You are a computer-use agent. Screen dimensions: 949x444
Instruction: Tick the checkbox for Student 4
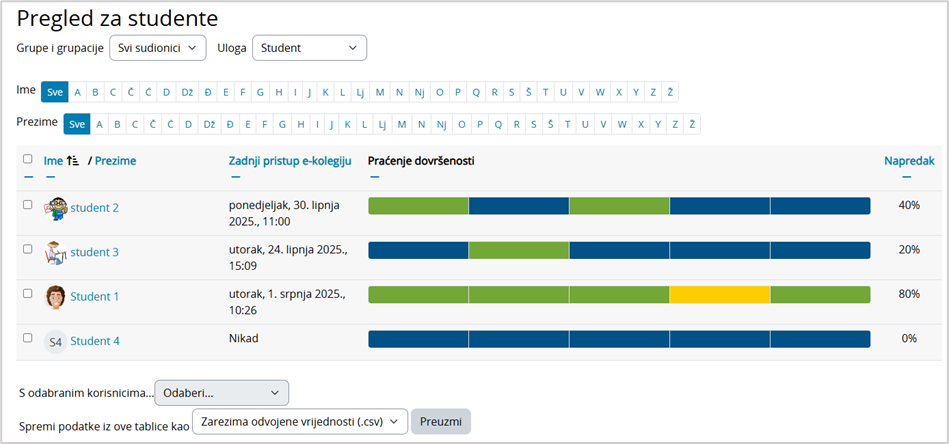28,338
